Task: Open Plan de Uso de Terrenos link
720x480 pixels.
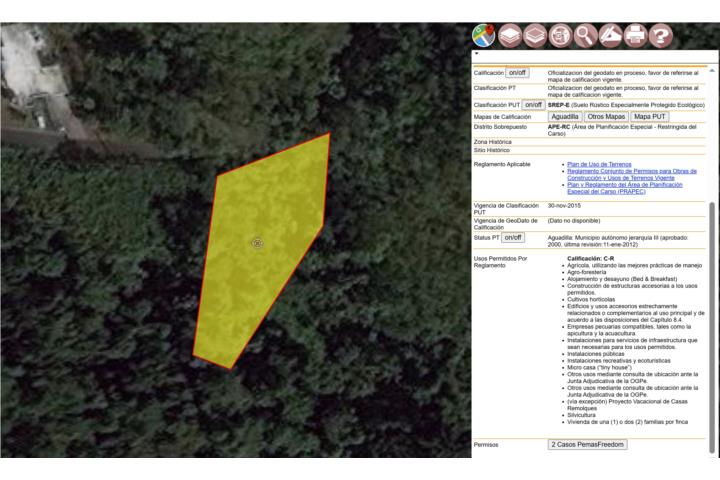Action: point(599,163)
